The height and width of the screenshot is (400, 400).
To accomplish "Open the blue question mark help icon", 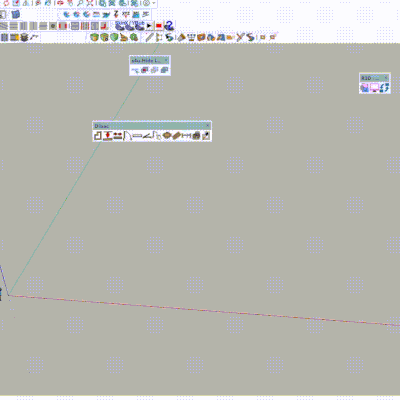I will coord(169,26).
